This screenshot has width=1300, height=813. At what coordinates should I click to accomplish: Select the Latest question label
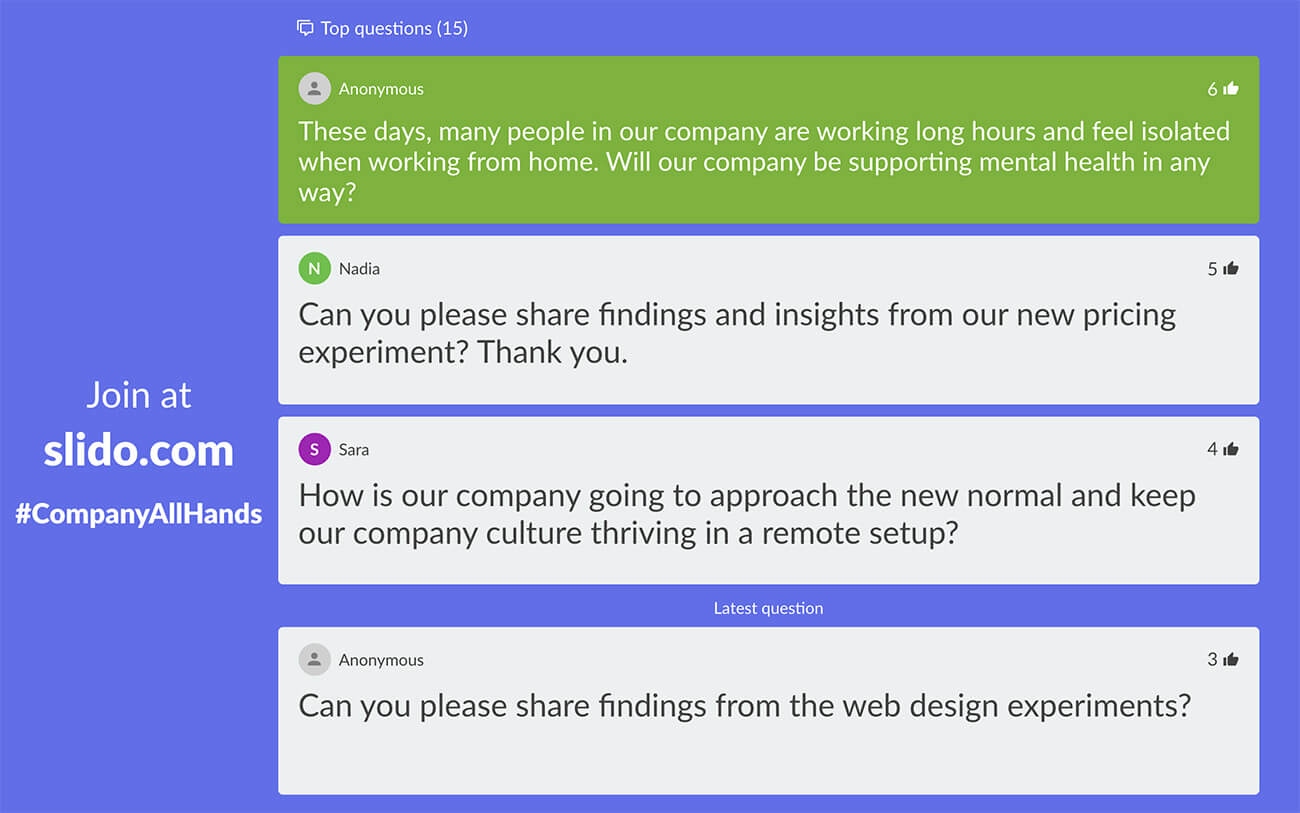pyautogui.click(x=768, y=608)
